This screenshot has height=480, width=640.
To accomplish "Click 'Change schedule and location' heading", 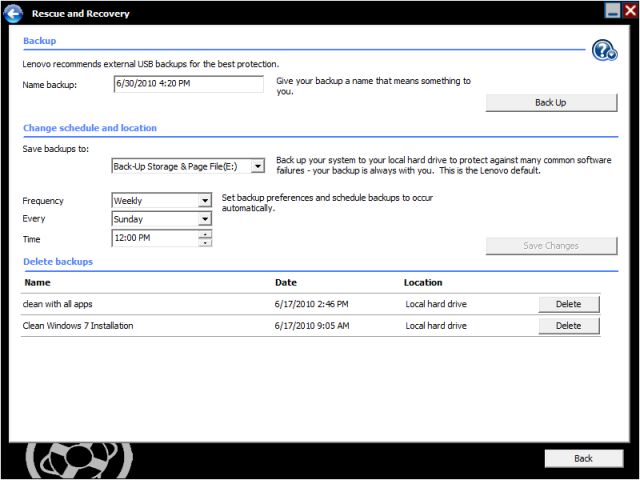I will [x=90, y=128].
